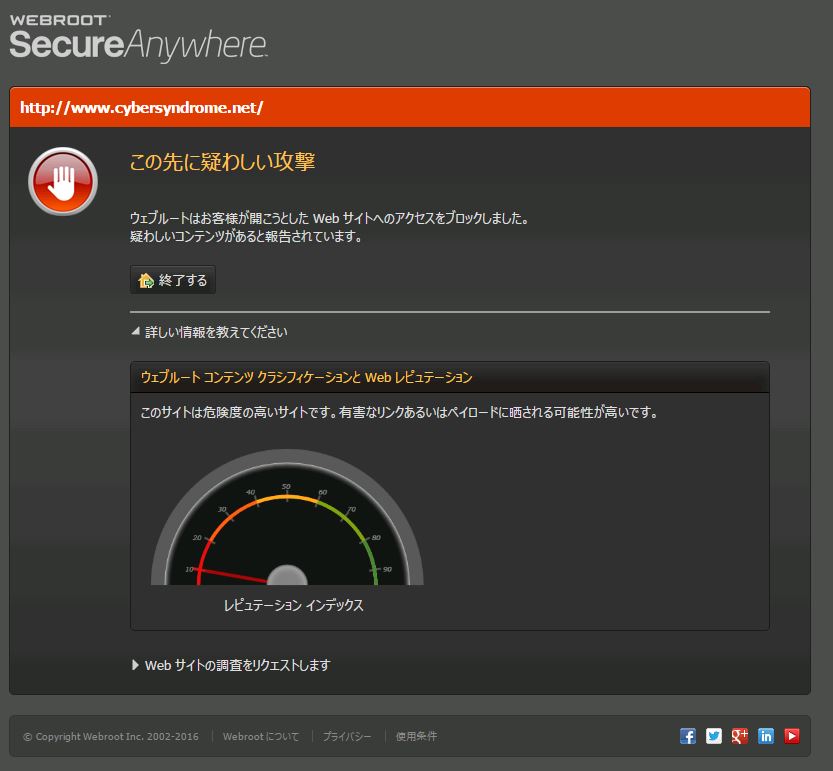Viewport: 833px width, 771px height.
Task: Collapse the 詳しい情報を教えてください section
Action: click(x=209, y=332)
